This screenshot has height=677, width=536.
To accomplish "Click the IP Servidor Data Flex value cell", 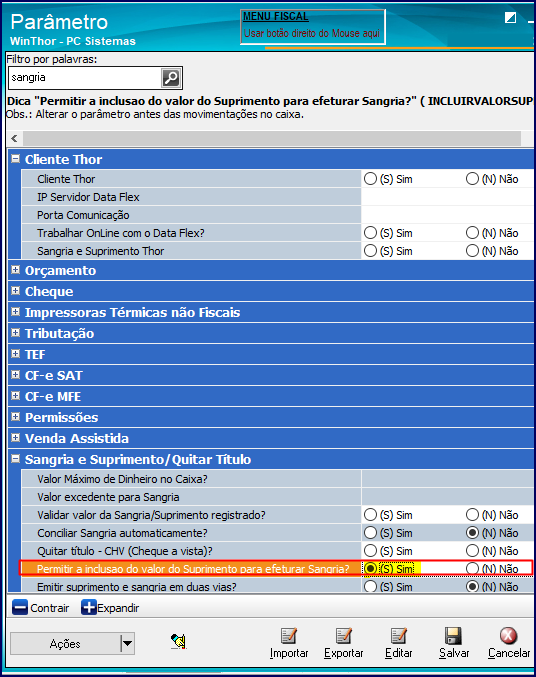I will [447, 197].
